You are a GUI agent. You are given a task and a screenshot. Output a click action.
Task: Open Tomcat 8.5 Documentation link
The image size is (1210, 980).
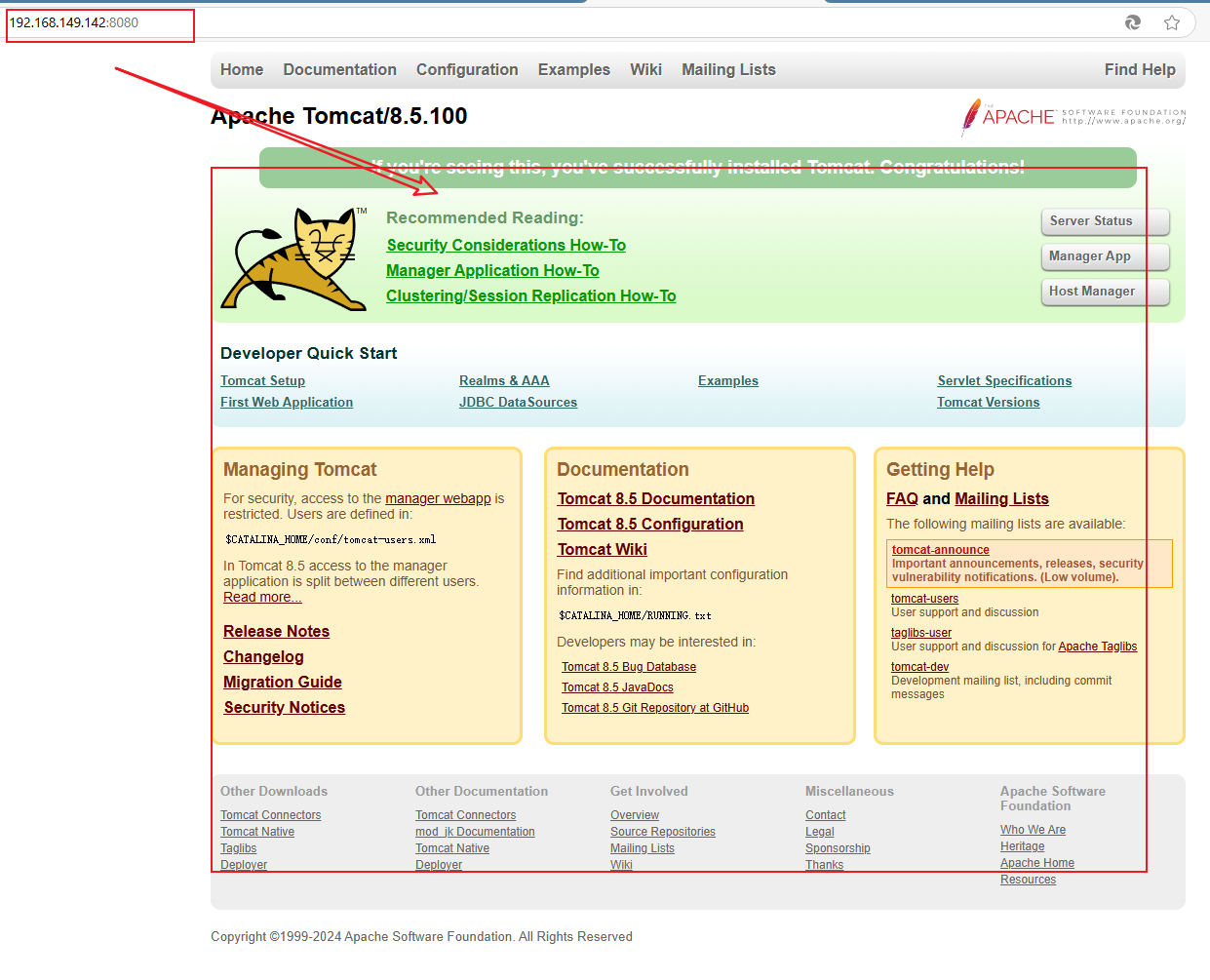656,498
